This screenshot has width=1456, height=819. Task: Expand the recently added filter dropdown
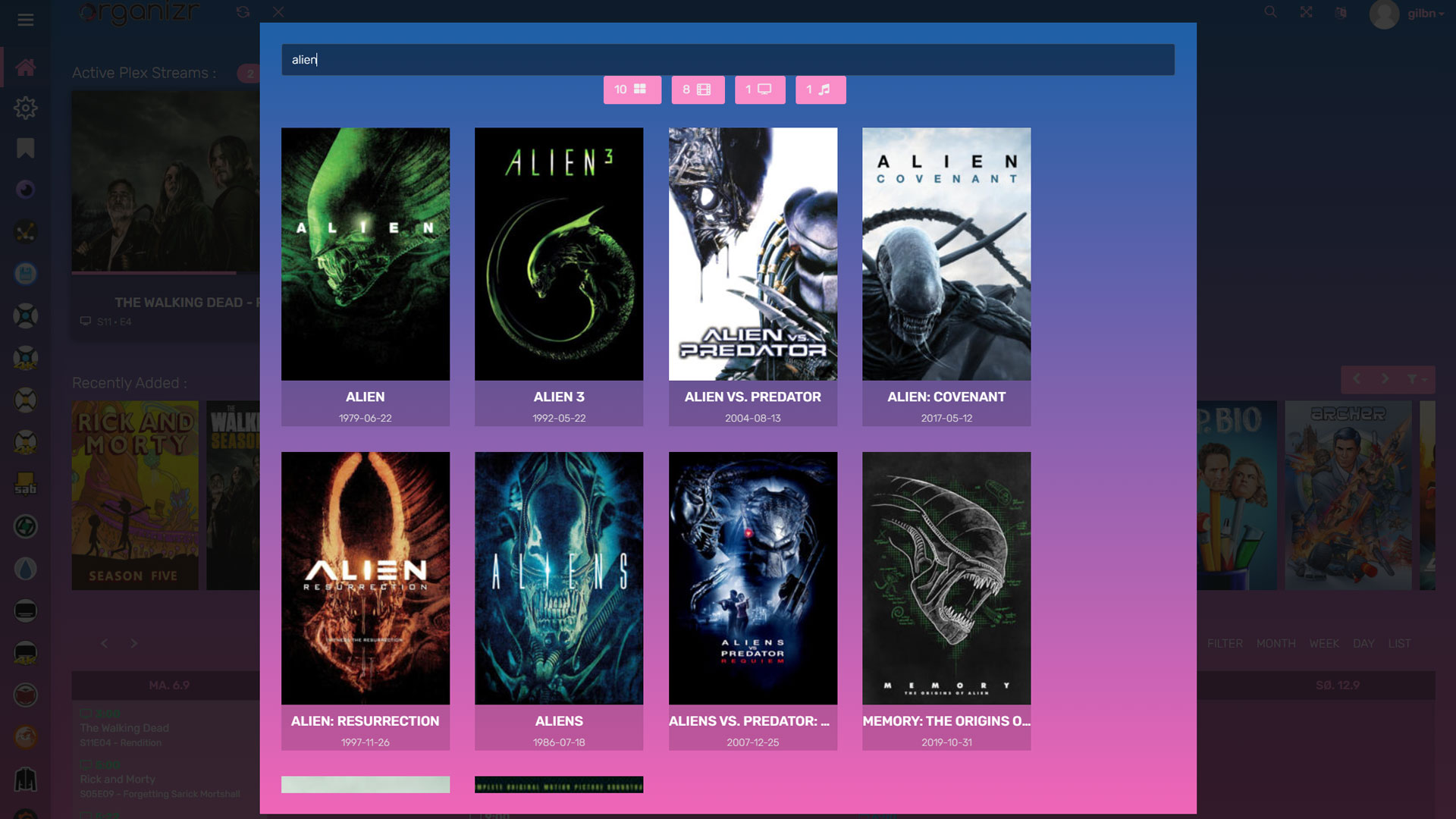(1415, 379)
